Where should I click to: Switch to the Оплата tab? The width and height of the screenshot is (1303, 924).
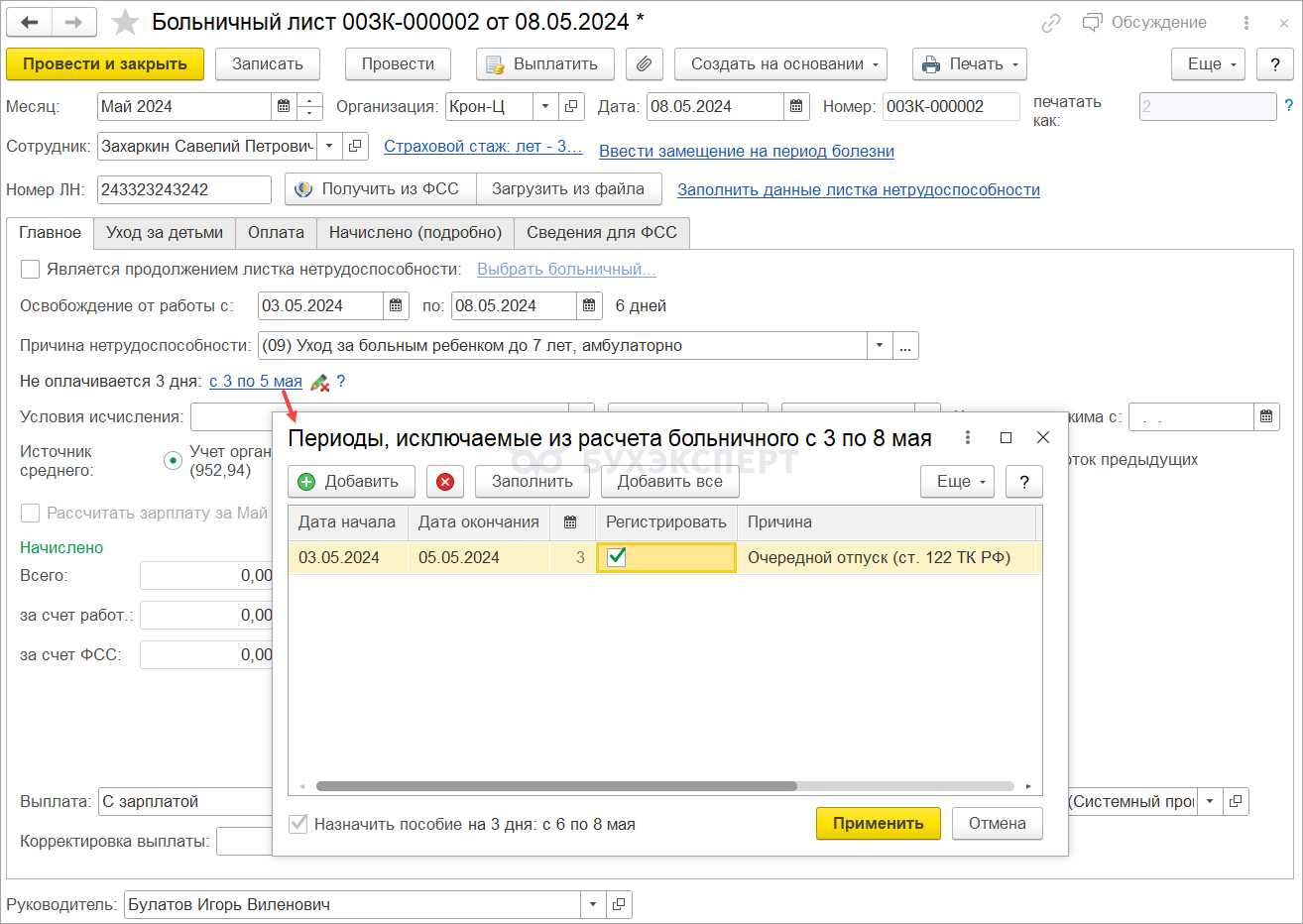pyautogui.click(x=276, y=233)
